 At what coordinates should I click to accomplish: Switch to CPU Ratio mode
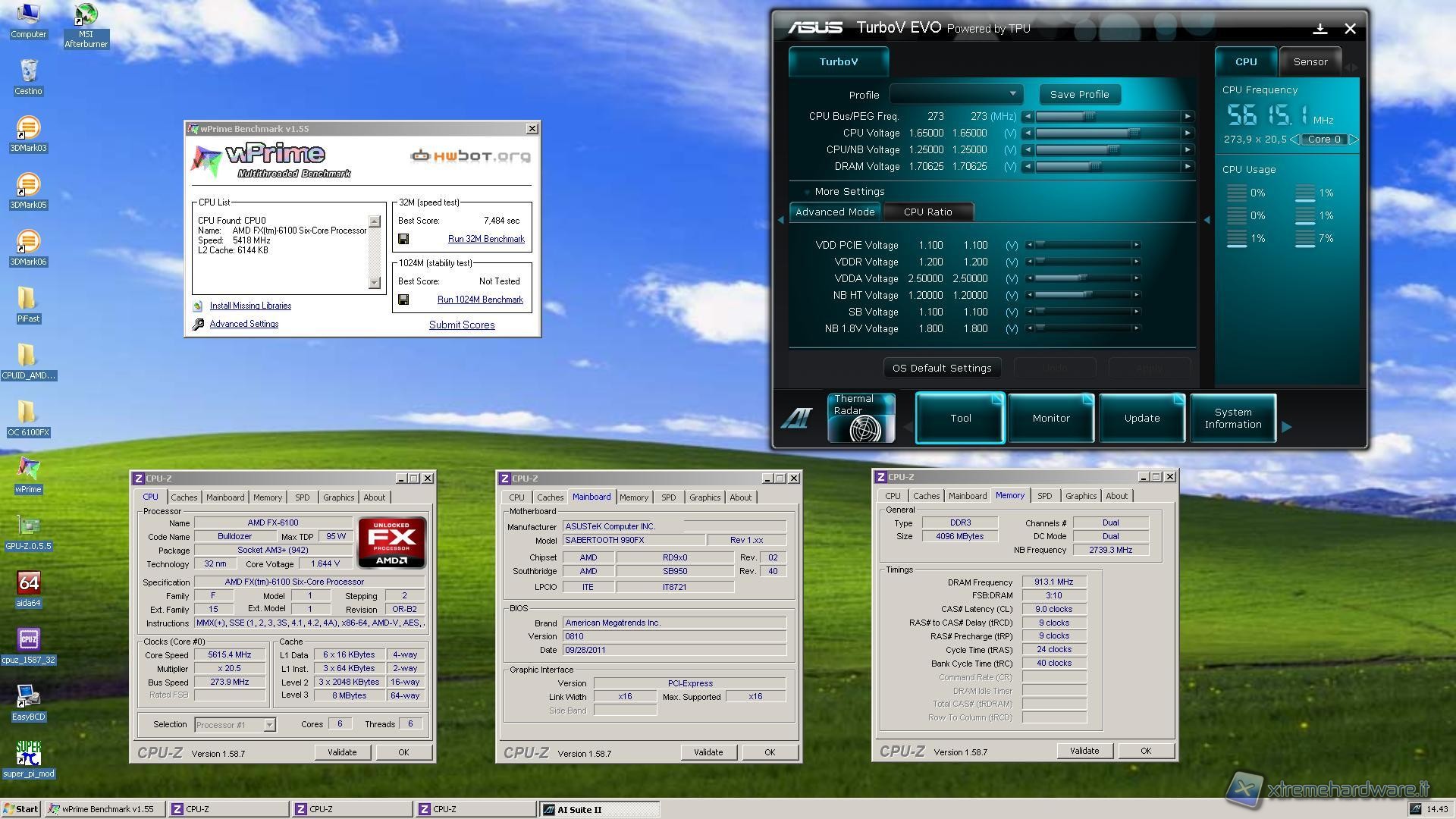(x=927, y=212)
